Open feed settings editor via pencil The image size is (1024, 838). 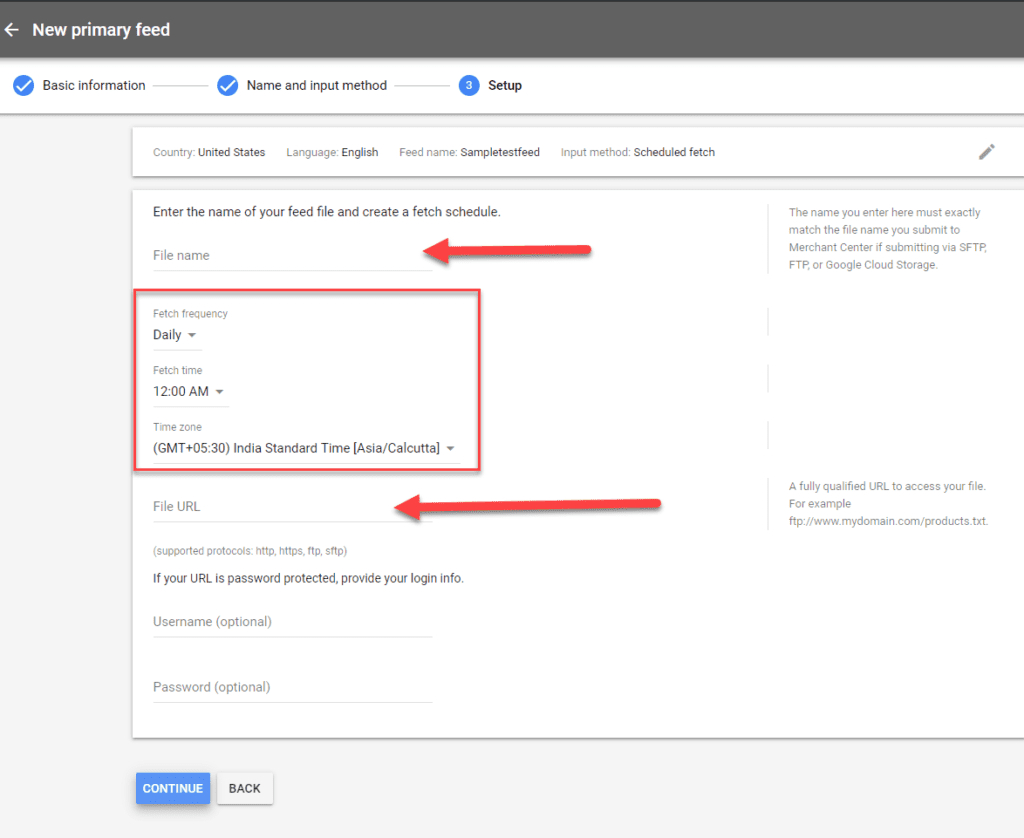[x=987, y=151]
